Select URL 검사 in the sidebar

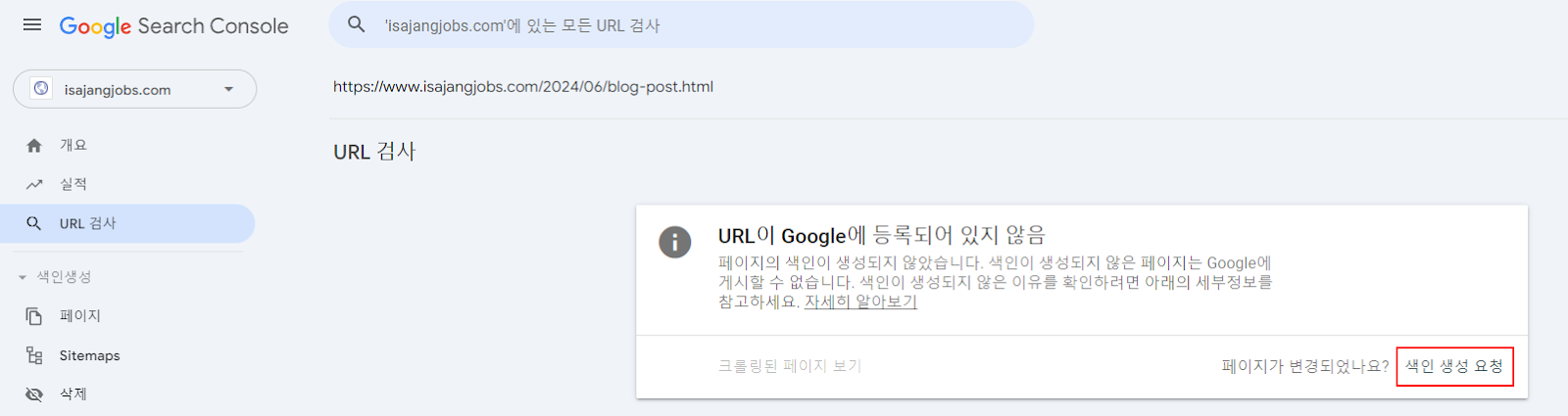[x=127, y=223]
